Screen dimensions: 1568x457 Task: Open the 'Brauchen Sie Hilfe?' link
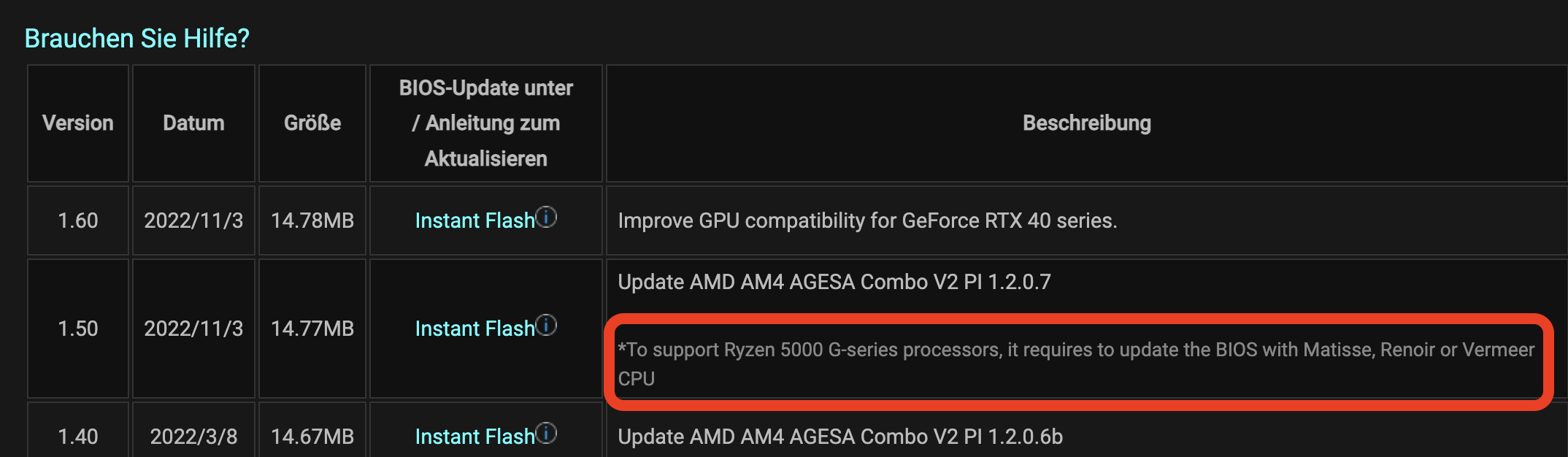click(137, 38)
